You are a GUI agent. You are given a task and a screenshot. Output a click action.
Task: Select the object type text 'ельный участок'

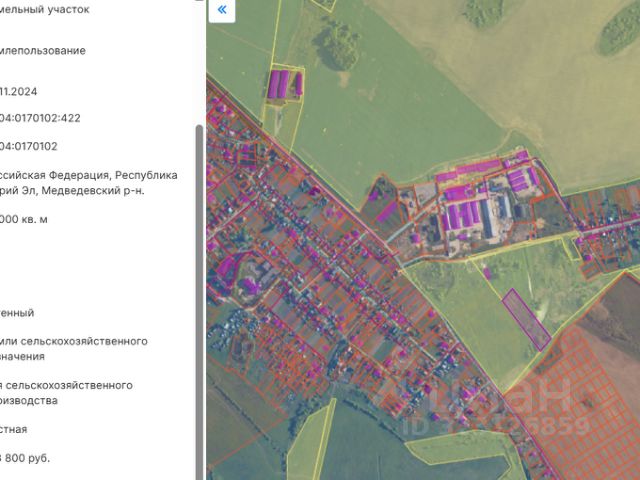45,10
